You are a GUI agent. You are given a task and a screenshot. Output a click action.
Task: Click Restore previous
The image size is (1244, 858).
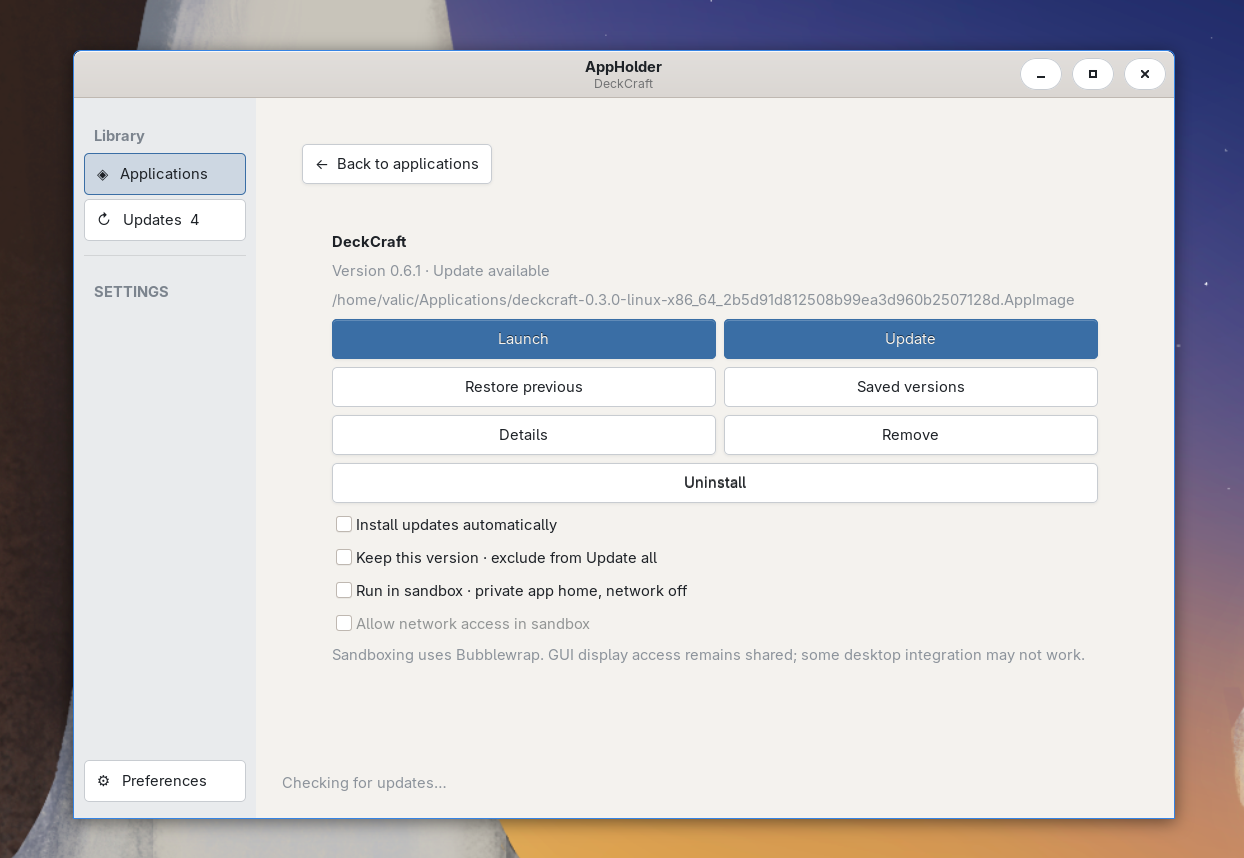pos(524,387)
